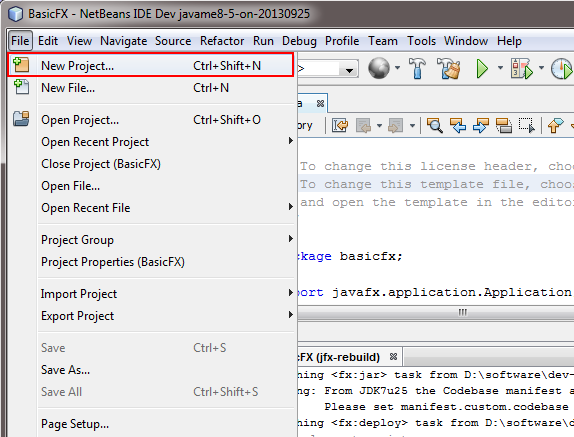Screen dimensions: 574x437
Task: Click the Find Selection magnifier icon
Action: point(435,126)
